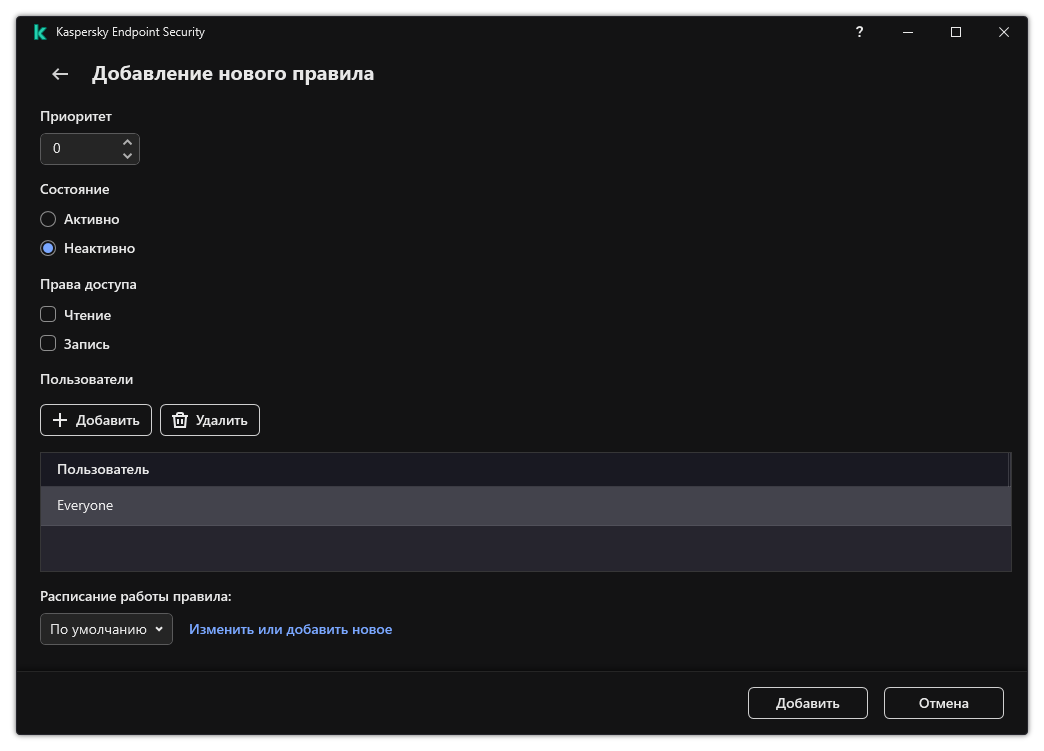Click the trash icon on the Удалить button
Viewport: 1044px width, 751px height.
[180, 420]
